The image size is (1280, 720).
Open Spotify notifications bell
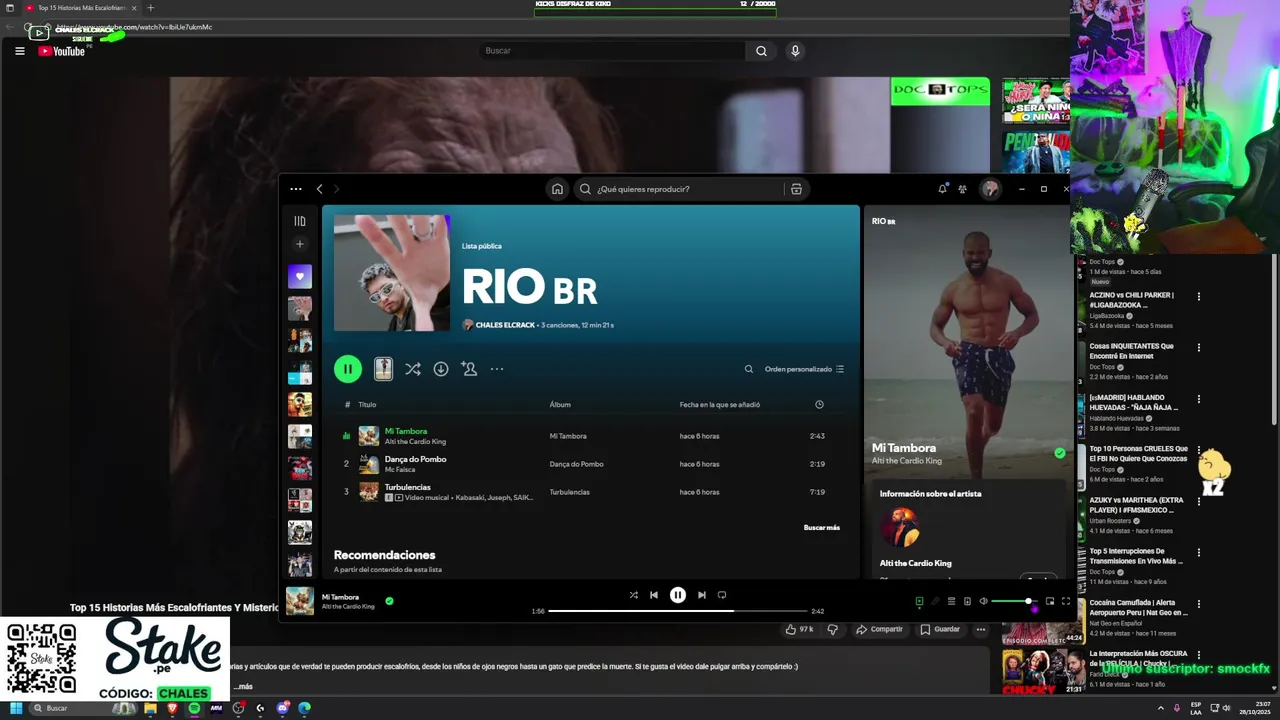click(x=942, y=188)
